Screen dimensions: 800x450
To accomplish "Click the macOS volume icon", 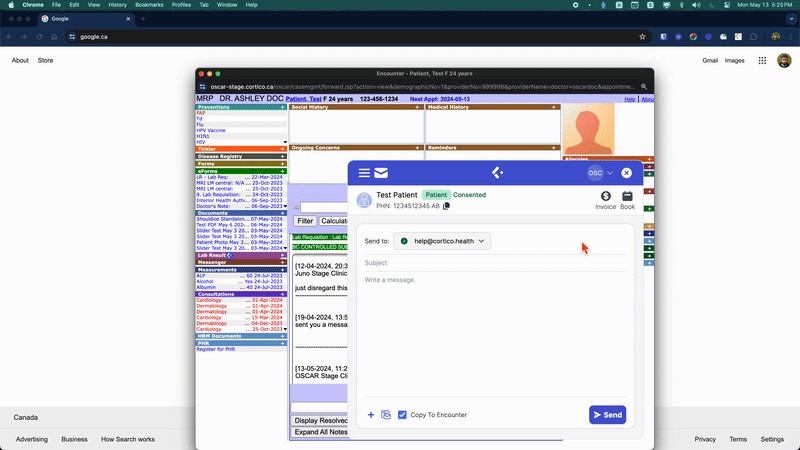I will click(696, 5).
